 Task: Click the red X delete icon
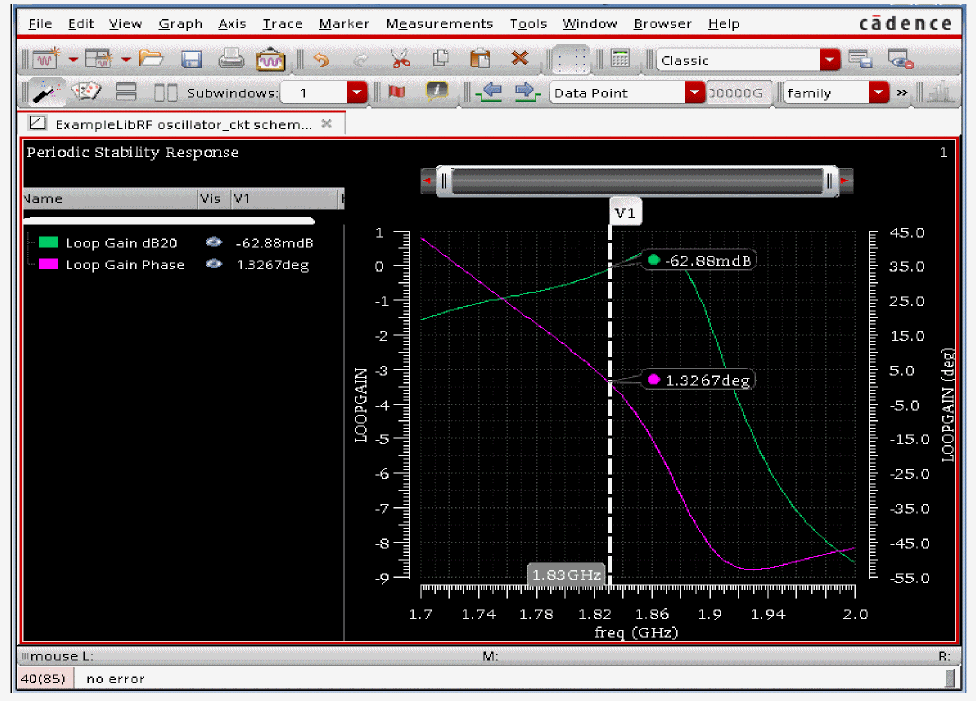(519, 59)
